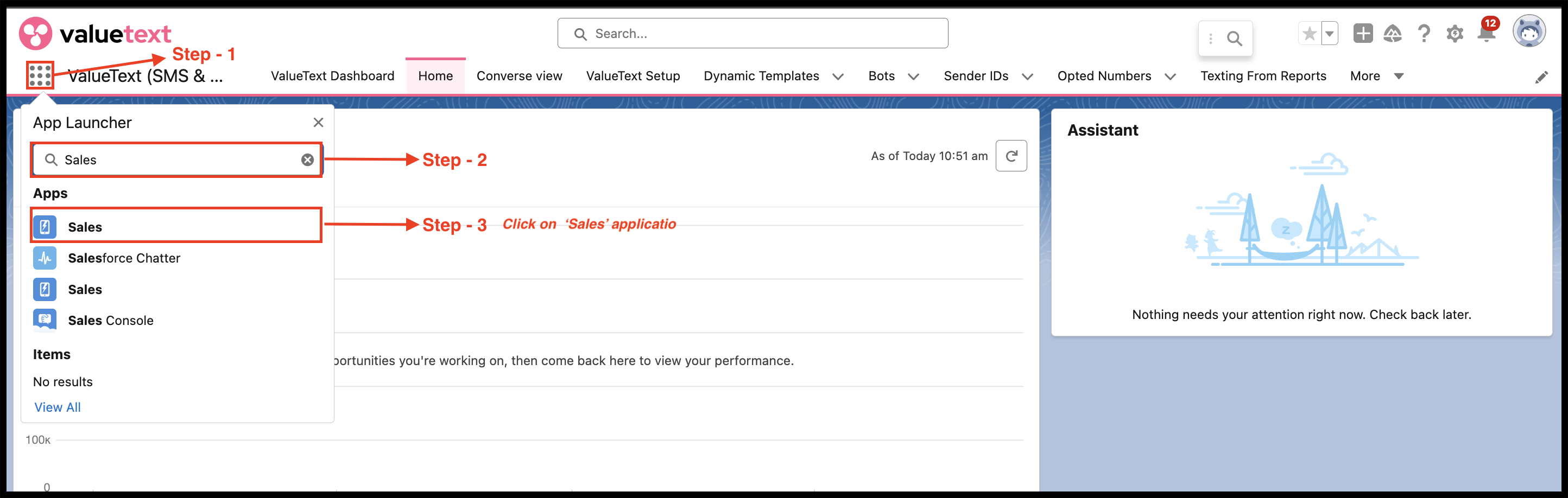Open the Opted Numbers tab
Screen dimensions: 1568x498
click(1104, 76)
